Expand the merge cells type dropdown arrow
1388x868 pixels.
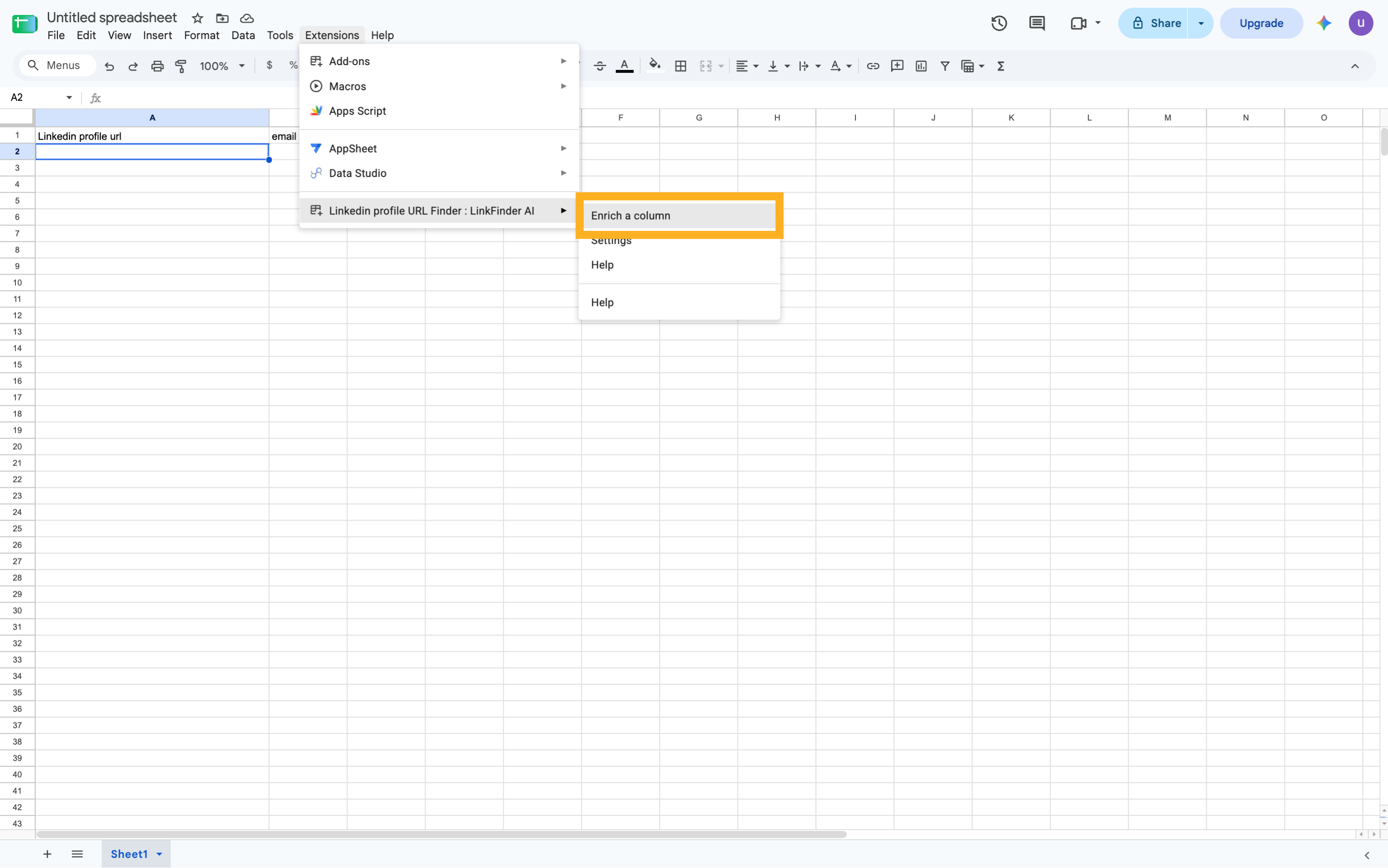click(x=721, y=66)
